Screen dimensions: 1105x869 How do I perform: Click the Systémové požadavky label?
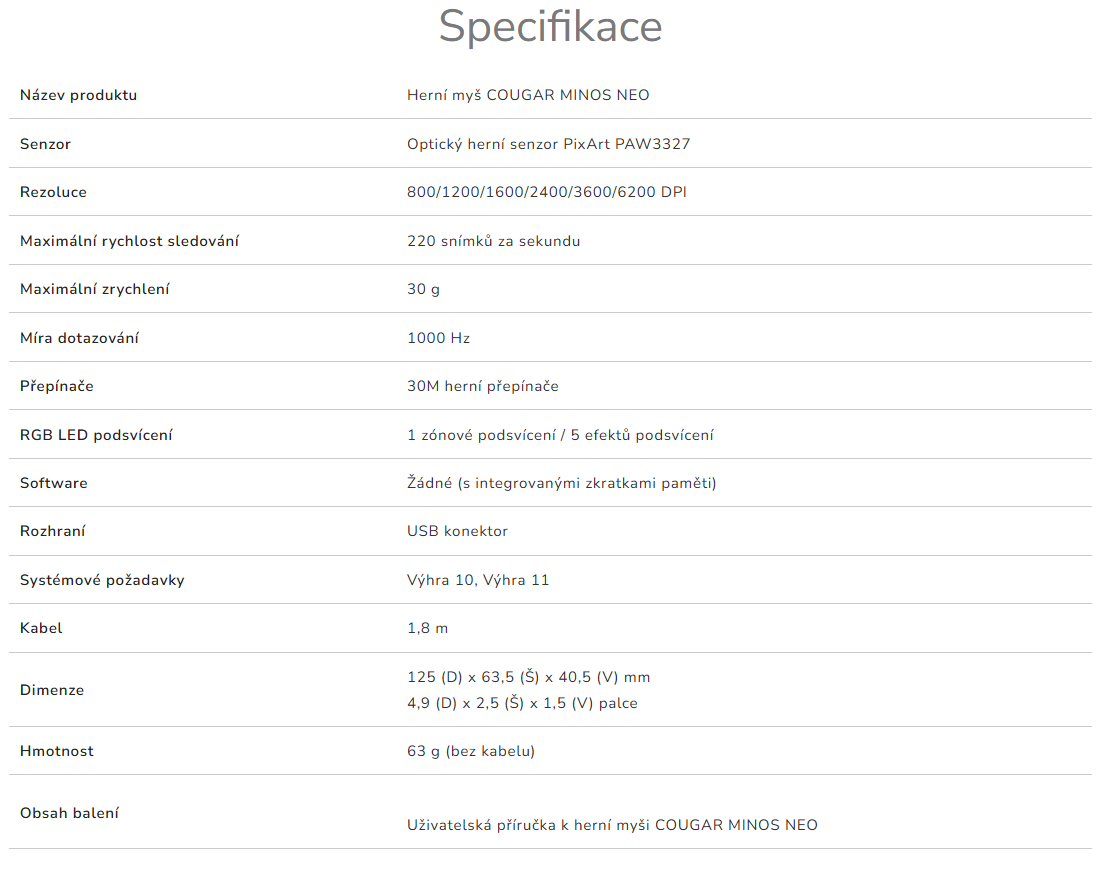click(102, 580)
